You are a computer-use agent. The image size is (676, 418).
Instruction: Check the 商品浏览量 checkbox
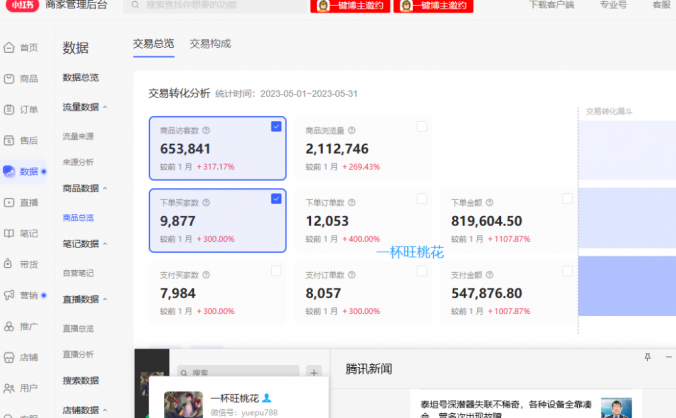[422, 127]
